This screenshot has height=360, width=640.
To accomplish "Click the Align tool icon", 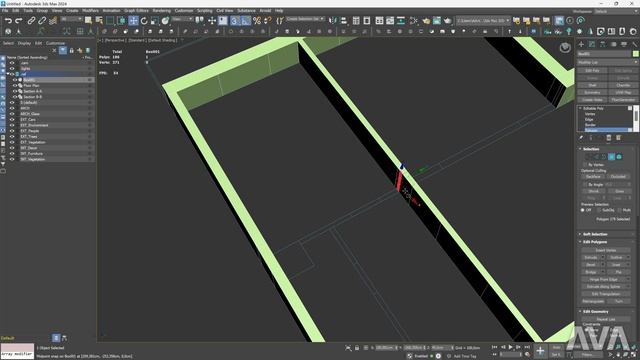I will pyautogui.click(x=344, y=20).
